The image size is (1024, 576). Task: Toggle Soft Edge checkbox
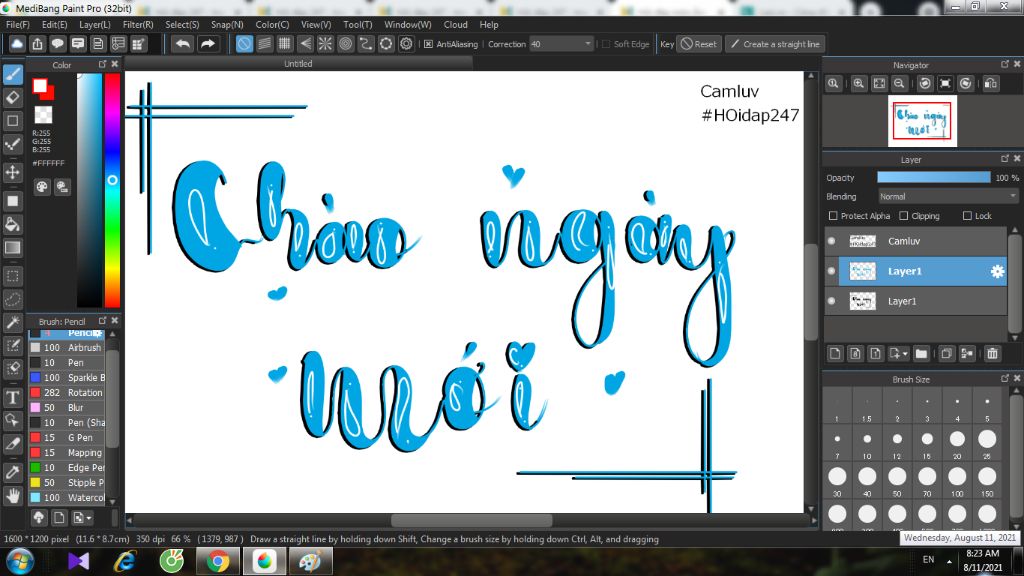pyautogui.click(x=606, y=44)
